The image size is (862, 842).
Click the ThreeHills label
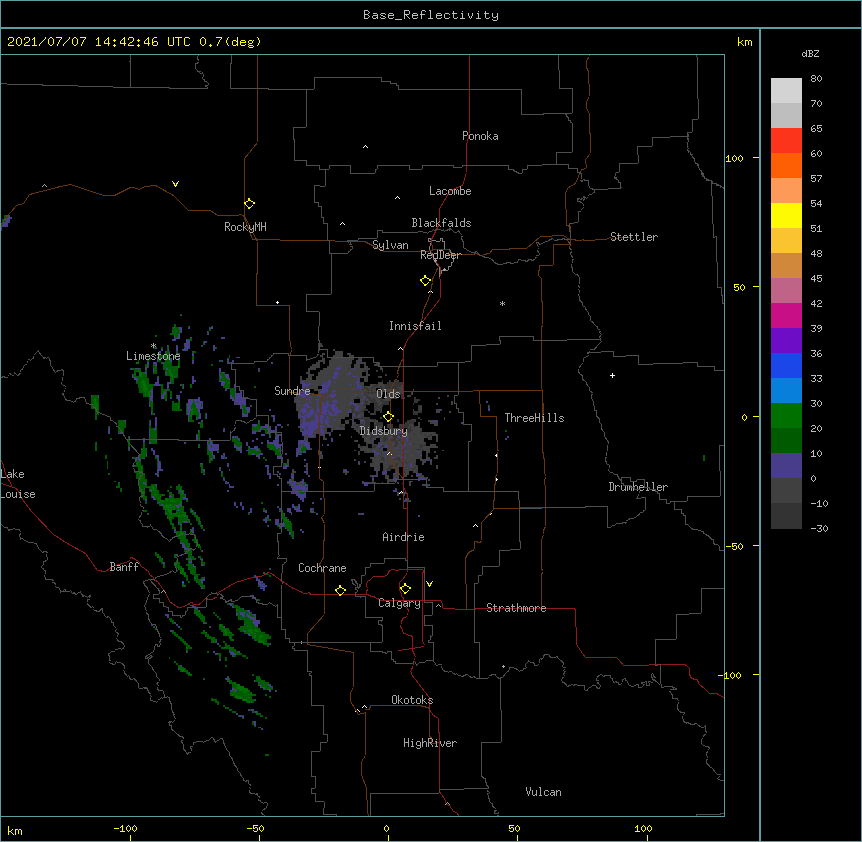click(x=534, y=418)
